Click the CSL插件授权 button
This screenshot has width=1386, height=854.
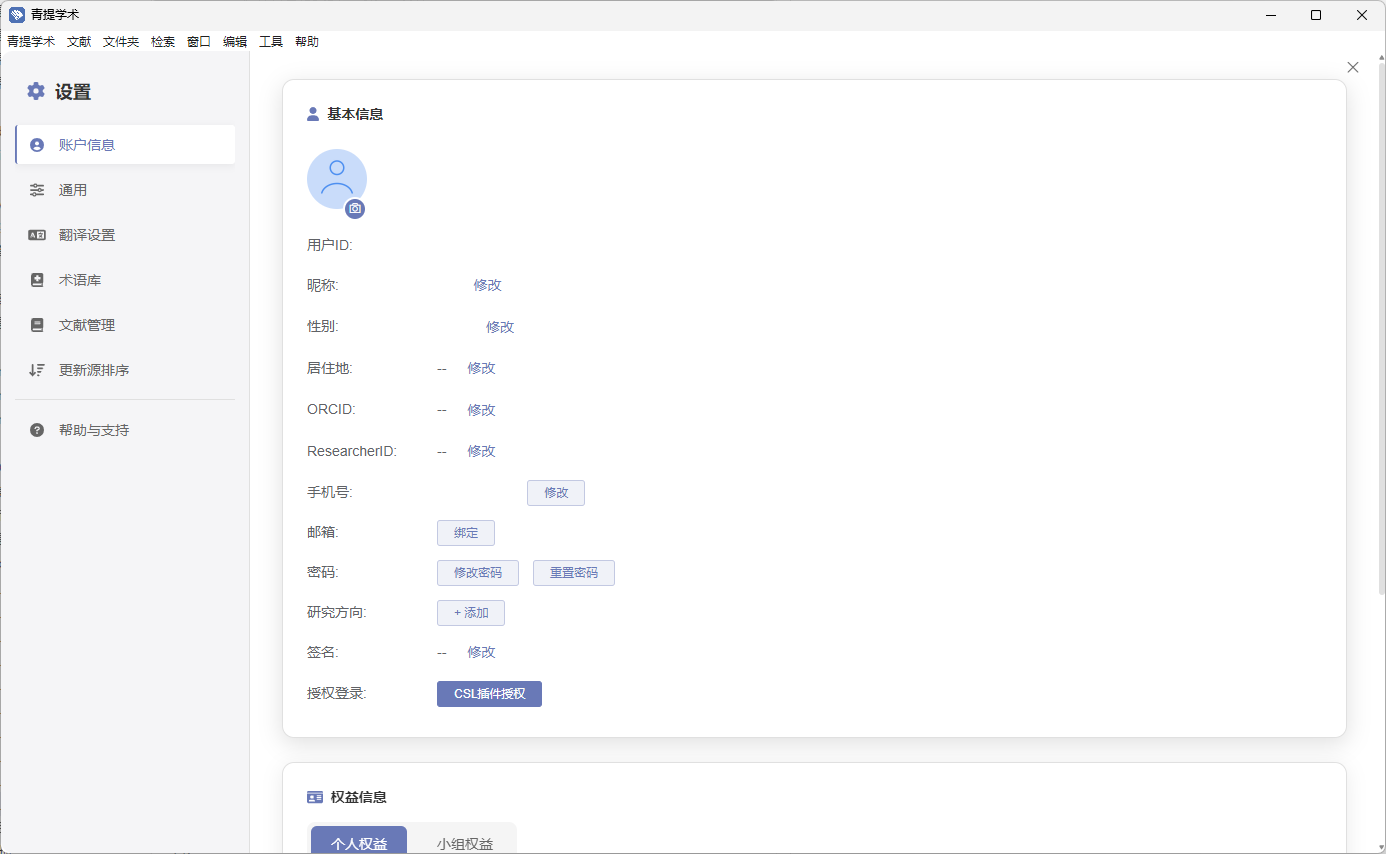pyautogui.click(x=489, y=694)
